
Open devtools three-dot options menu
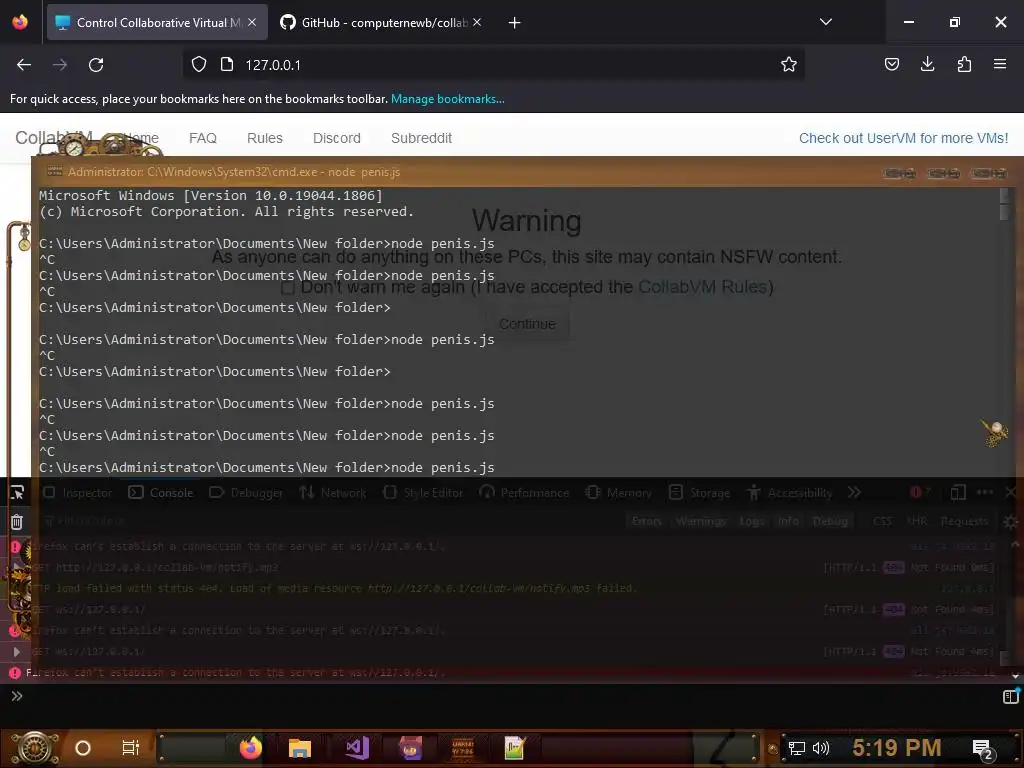pos(985,492)
